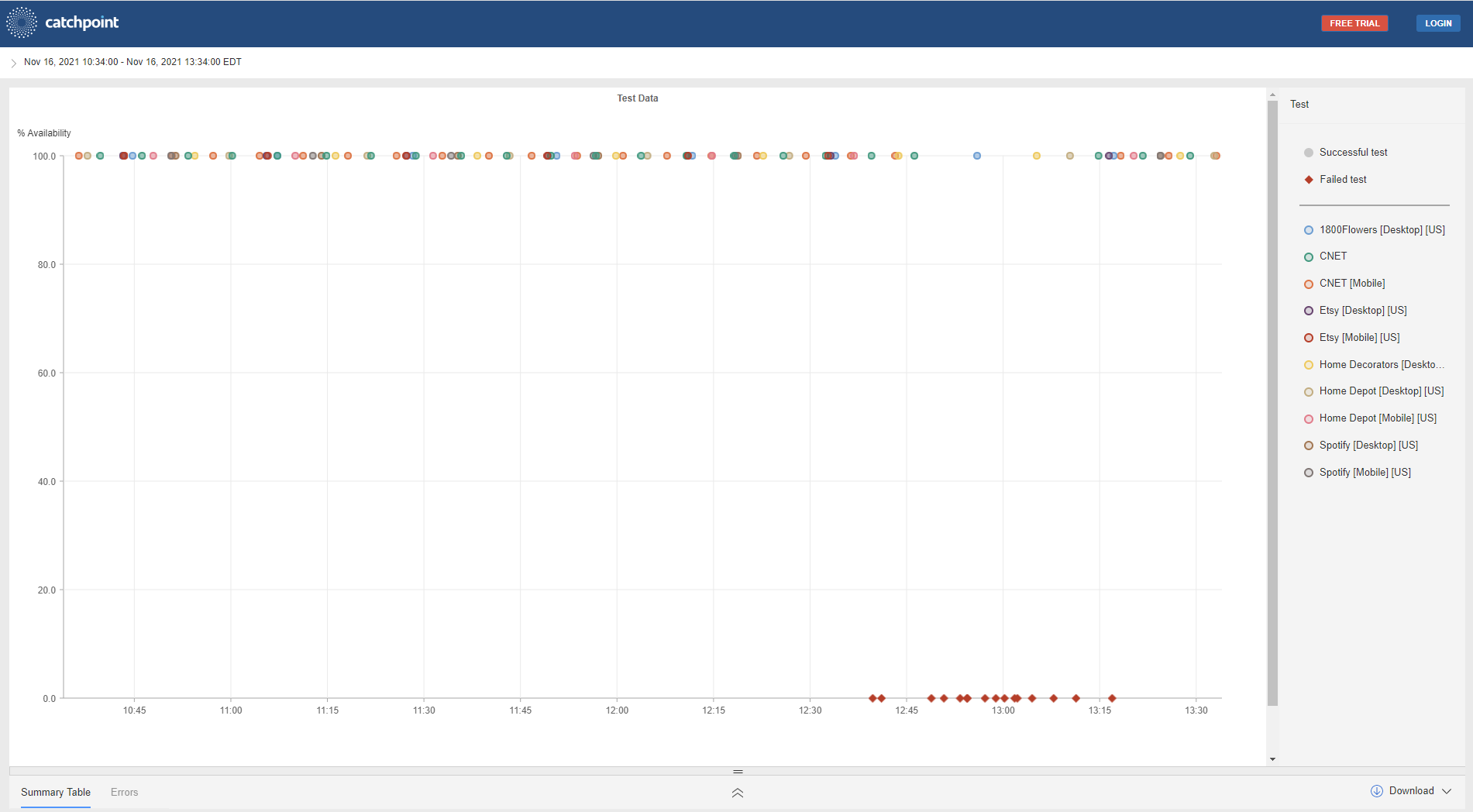Click the Catchpoint logo
Screen dimensions: 1473x812
(x=63, y=22)
